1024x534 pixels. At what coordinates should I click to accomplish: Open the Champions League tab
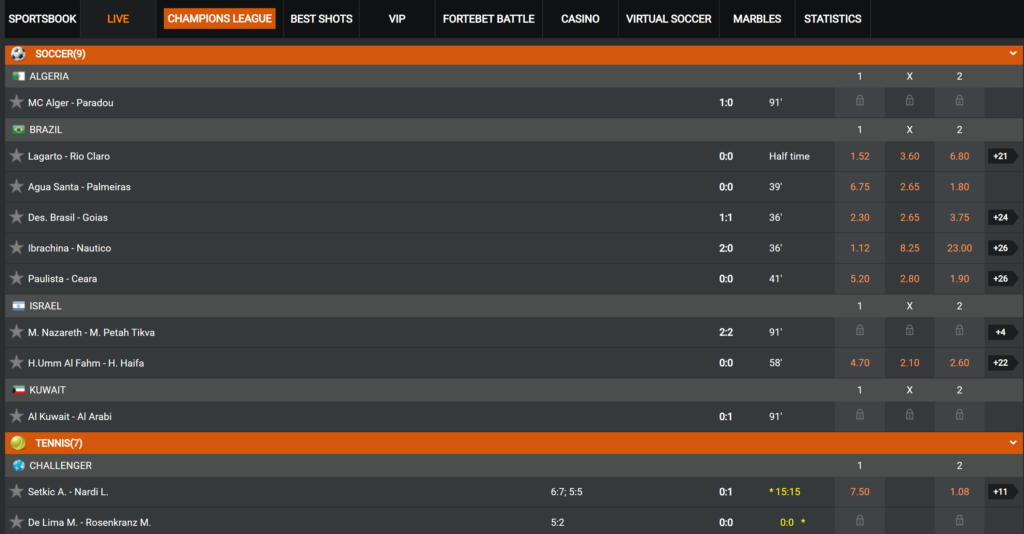[x=219, y=19]
